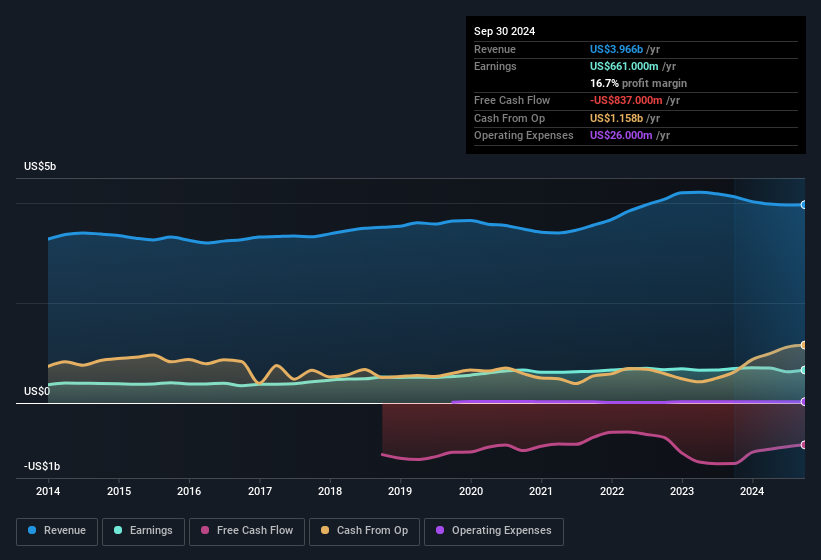
Task: Click the Sep 30 2024 tooltip date header
Action: tap(504, 31)
